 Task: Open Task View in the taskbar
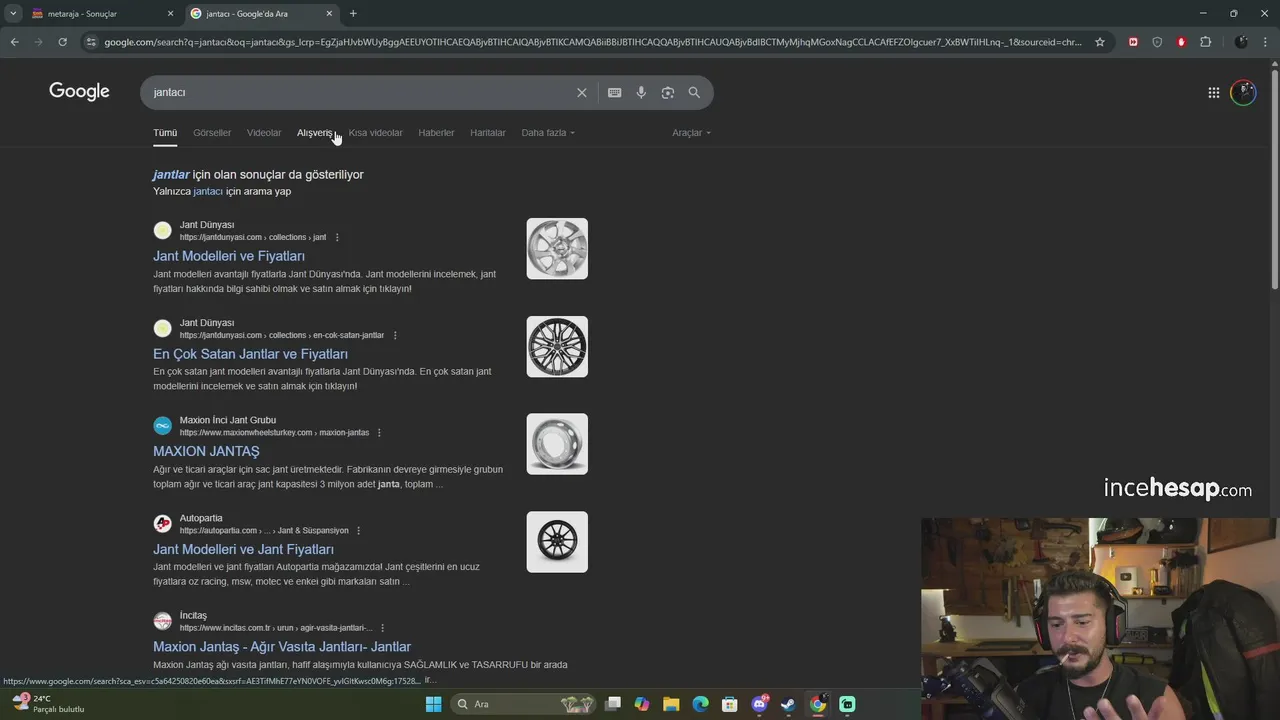613,704
